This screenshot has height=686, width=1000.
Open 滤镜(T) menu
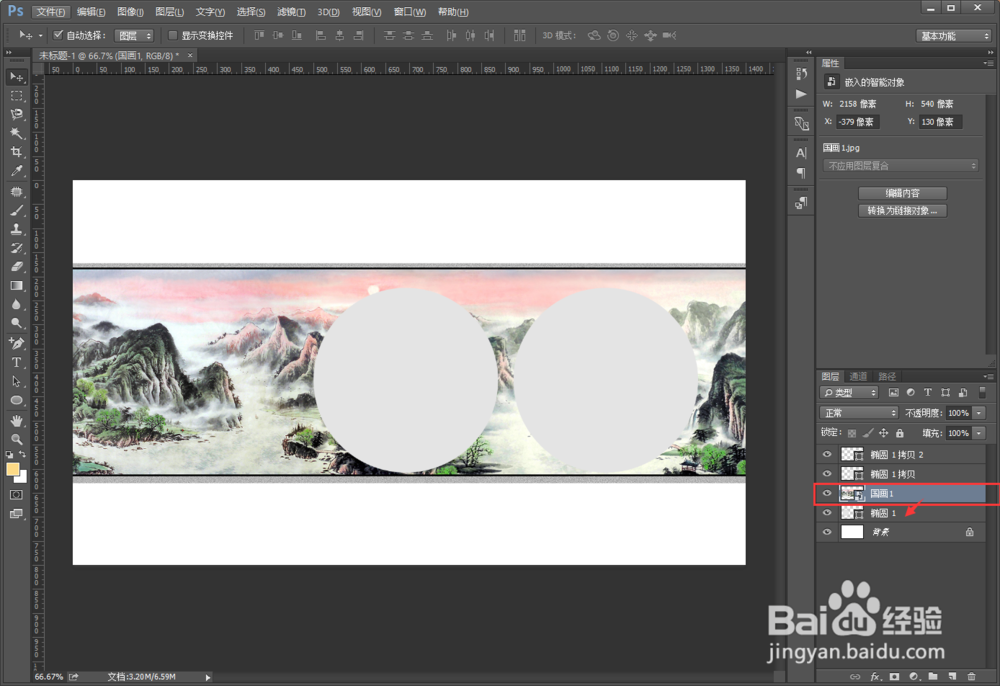(291, 12)
